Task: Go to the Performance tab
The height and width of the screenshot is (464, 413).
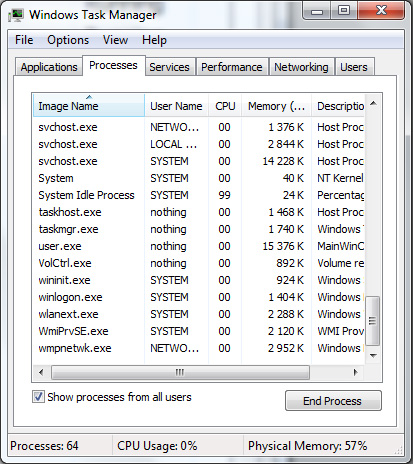Action: pos(232,67)
